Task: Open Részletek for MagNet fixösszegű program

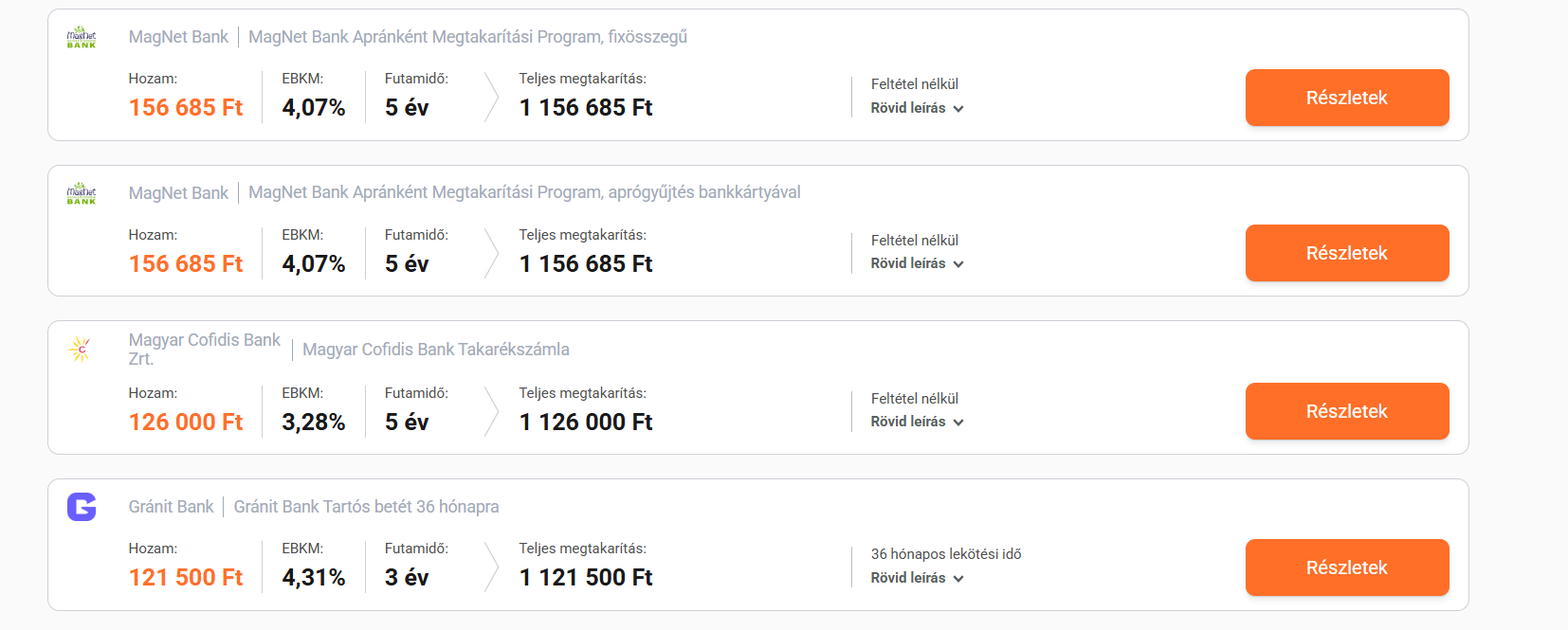Action: coord(1346,98)
